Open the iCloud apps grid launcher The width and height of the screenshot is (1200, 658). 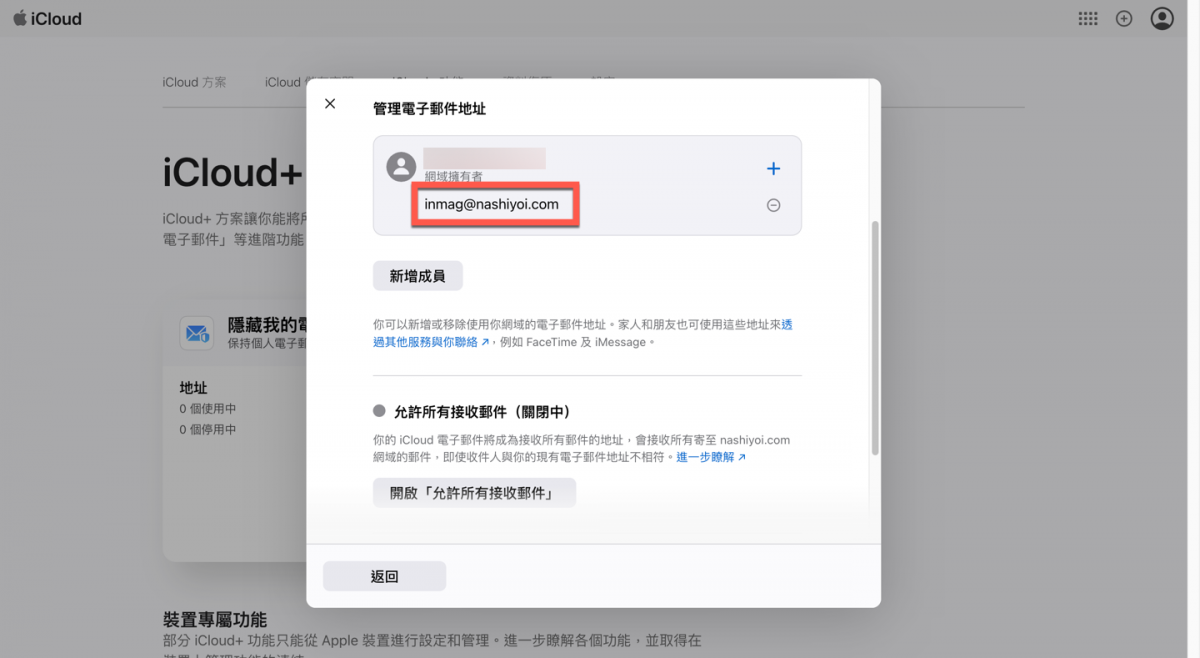pos(1088,18)
